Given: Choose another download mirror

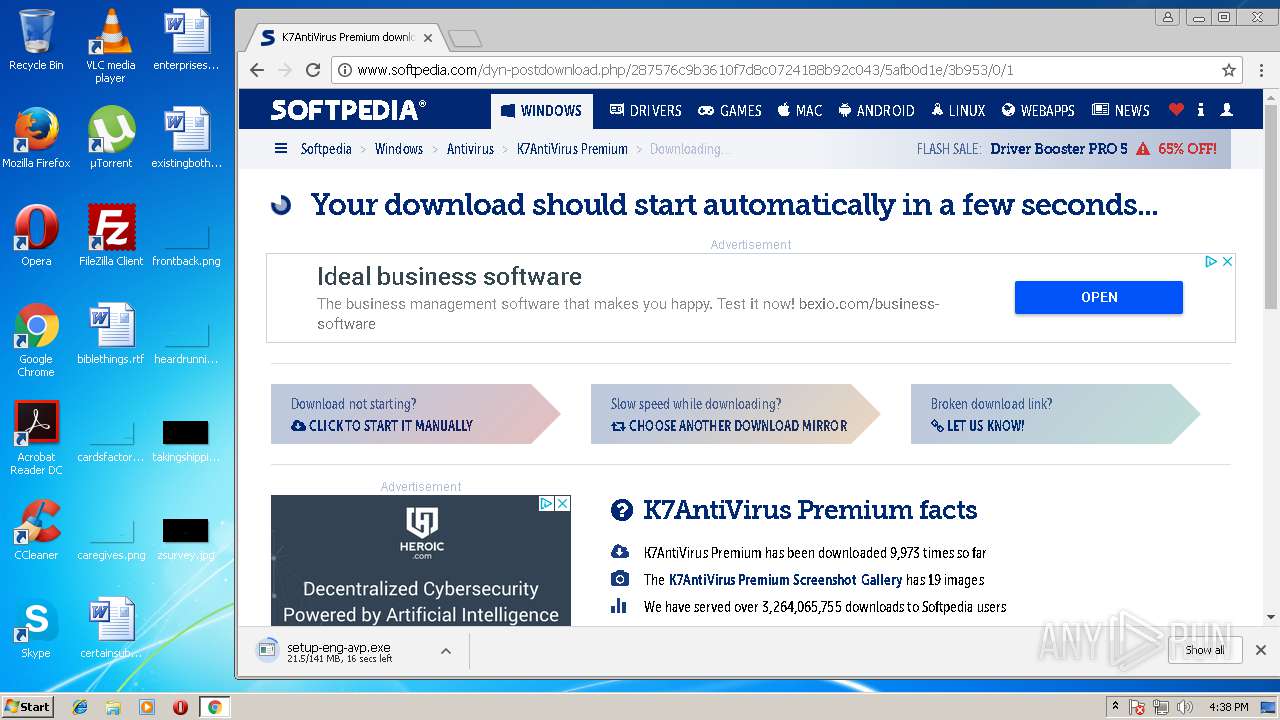Looking at the screenshot, I should (729, 425).
